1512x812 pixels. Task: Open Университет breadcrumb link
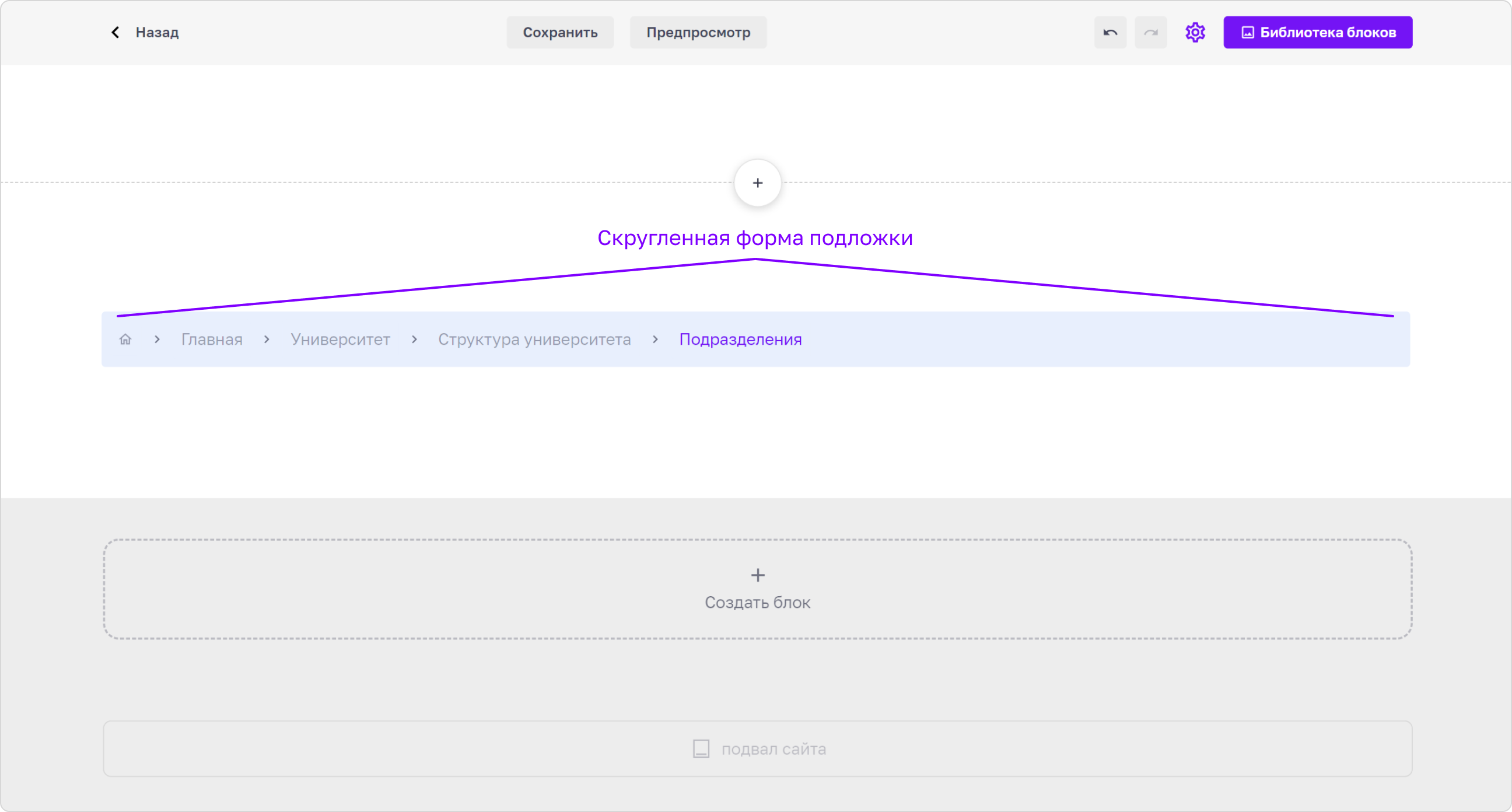tap(340, 339)
